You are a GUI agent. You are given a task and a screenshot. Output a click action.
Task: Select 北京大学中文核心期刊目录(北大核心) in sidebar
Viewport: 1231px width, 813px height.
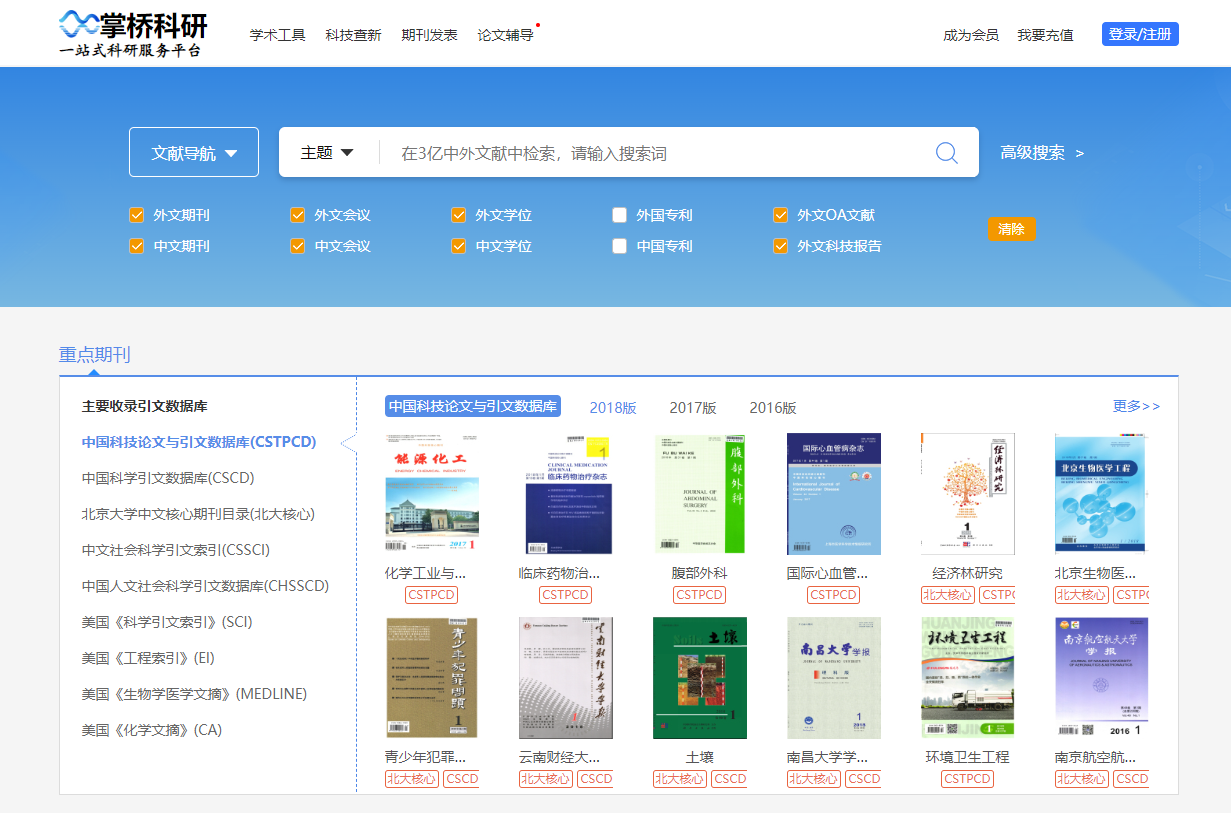tap(198, 514)
